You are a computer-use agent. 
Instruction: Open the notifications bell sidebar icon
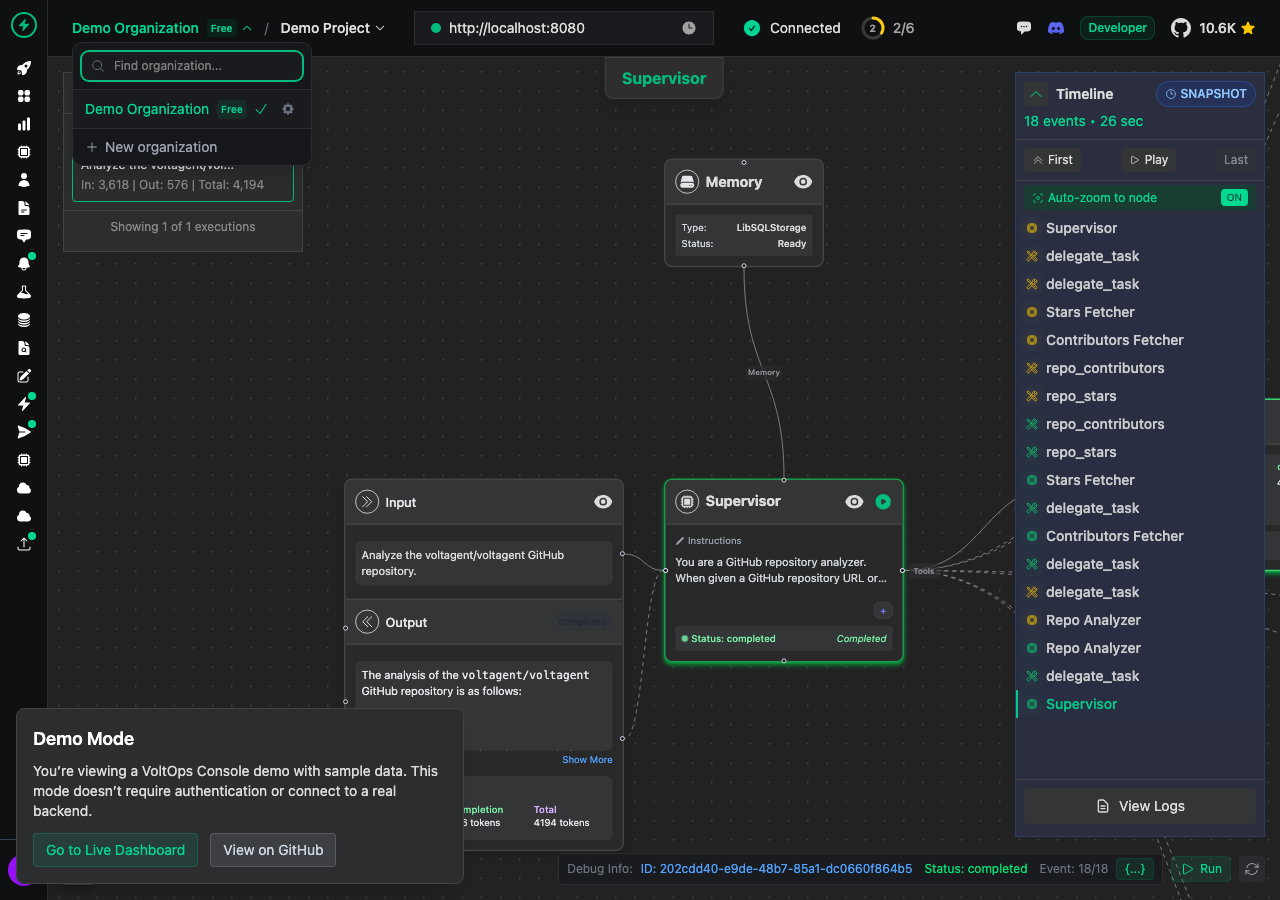(x=24, y=264)
